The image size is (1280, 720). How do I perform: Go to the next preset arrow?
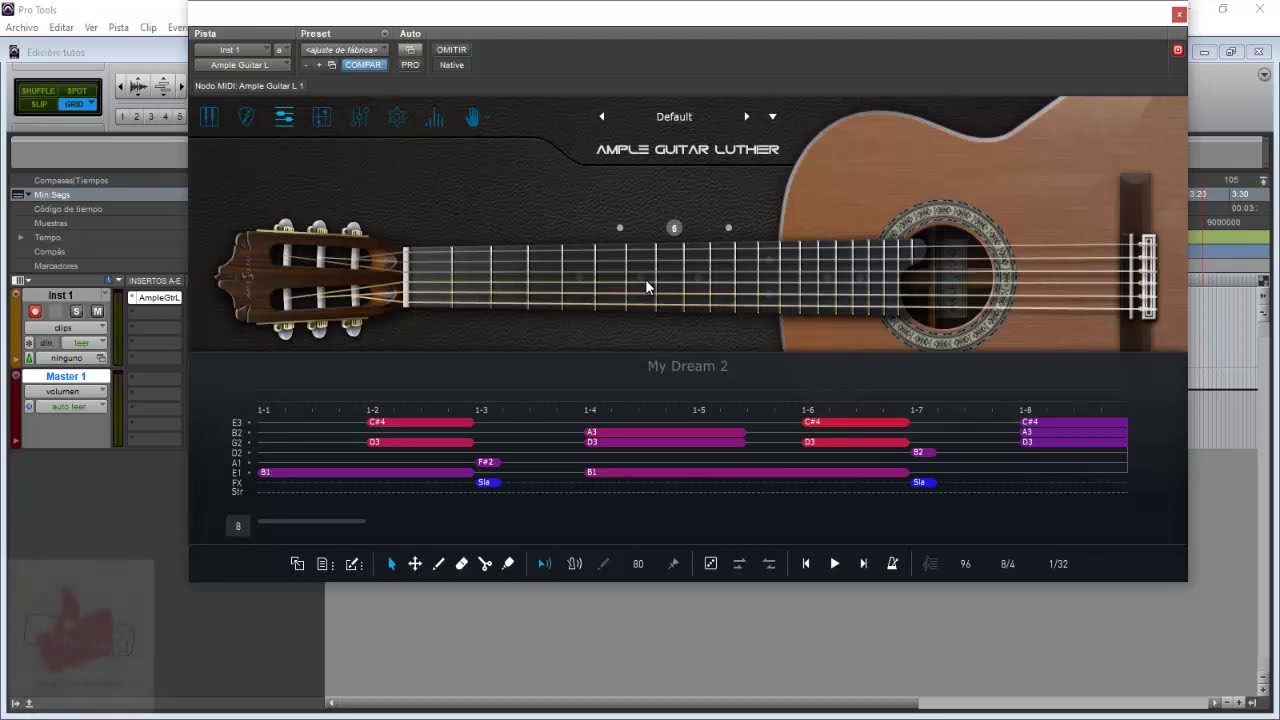[746, 117]
